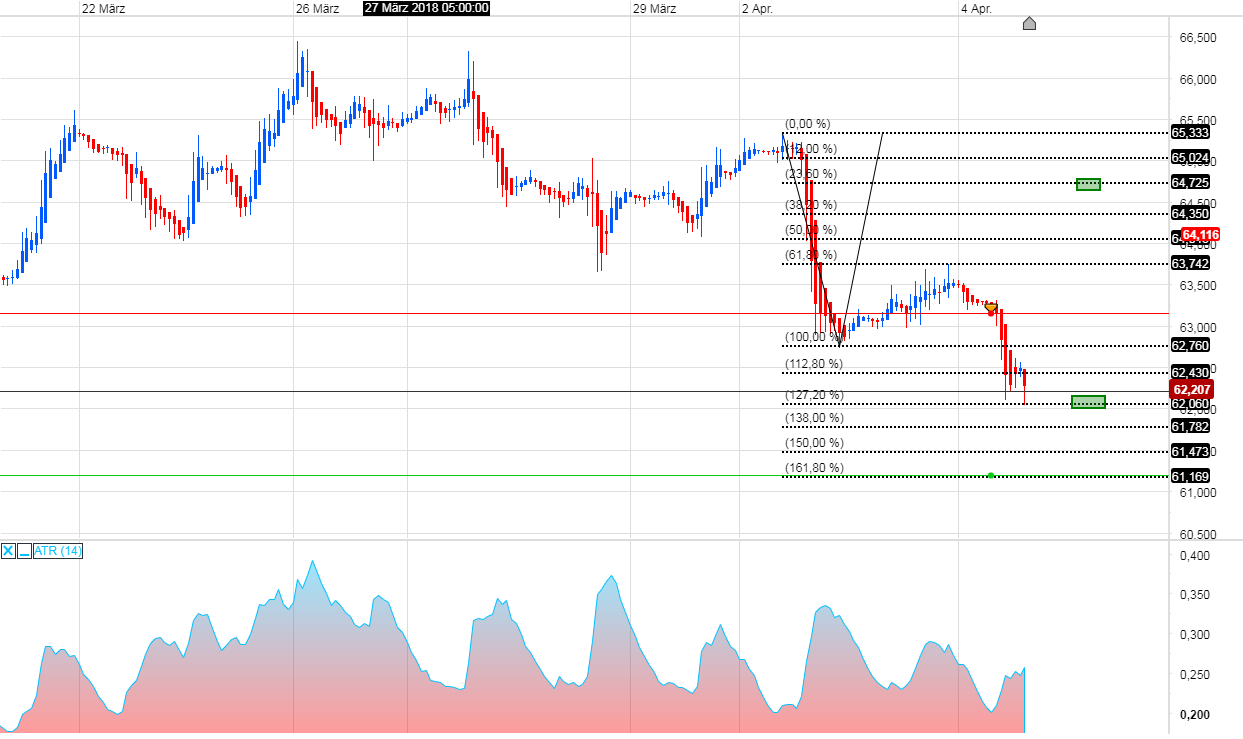The image size is (1243, 739).
Task: Select the (112,80 %) Fibonacci level text
Action: click(x=813, y=364)
